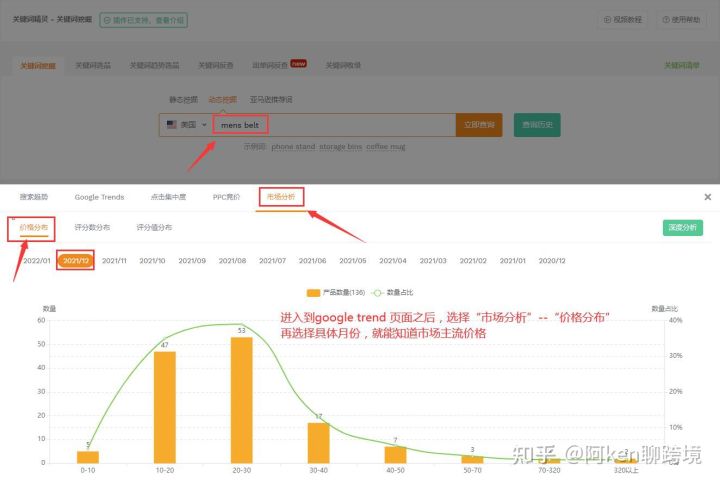
Task: Select month 2021/10
Action: click(152, 260)
